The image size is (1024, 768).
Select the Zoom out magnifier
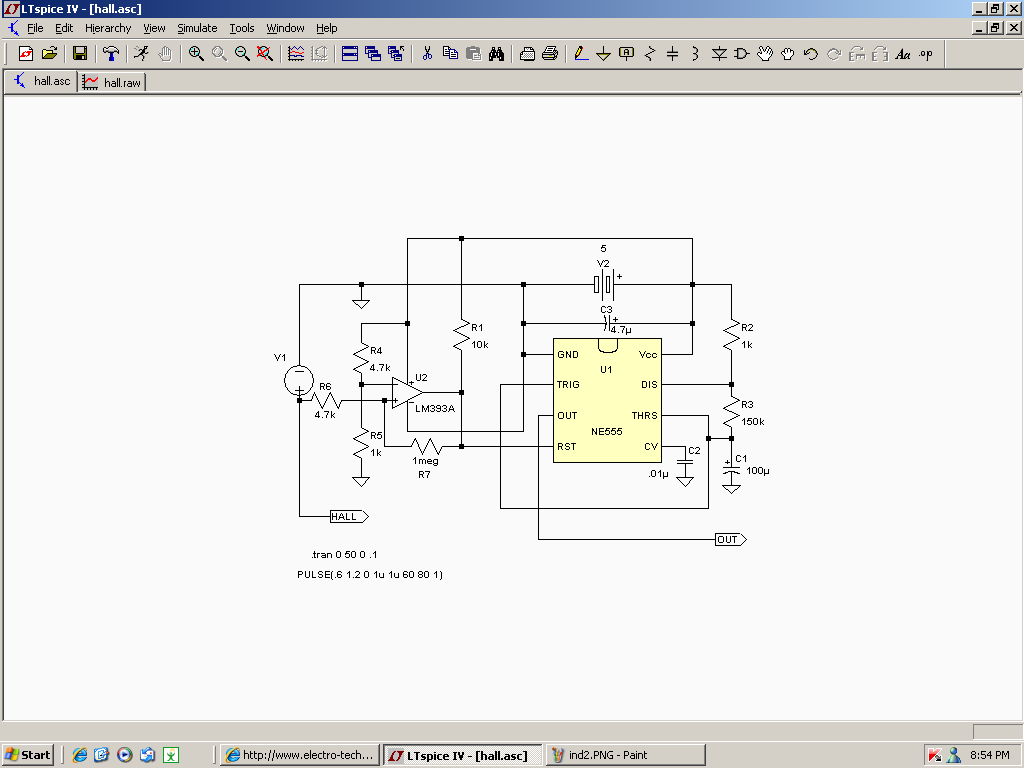(x=242, y=54)
